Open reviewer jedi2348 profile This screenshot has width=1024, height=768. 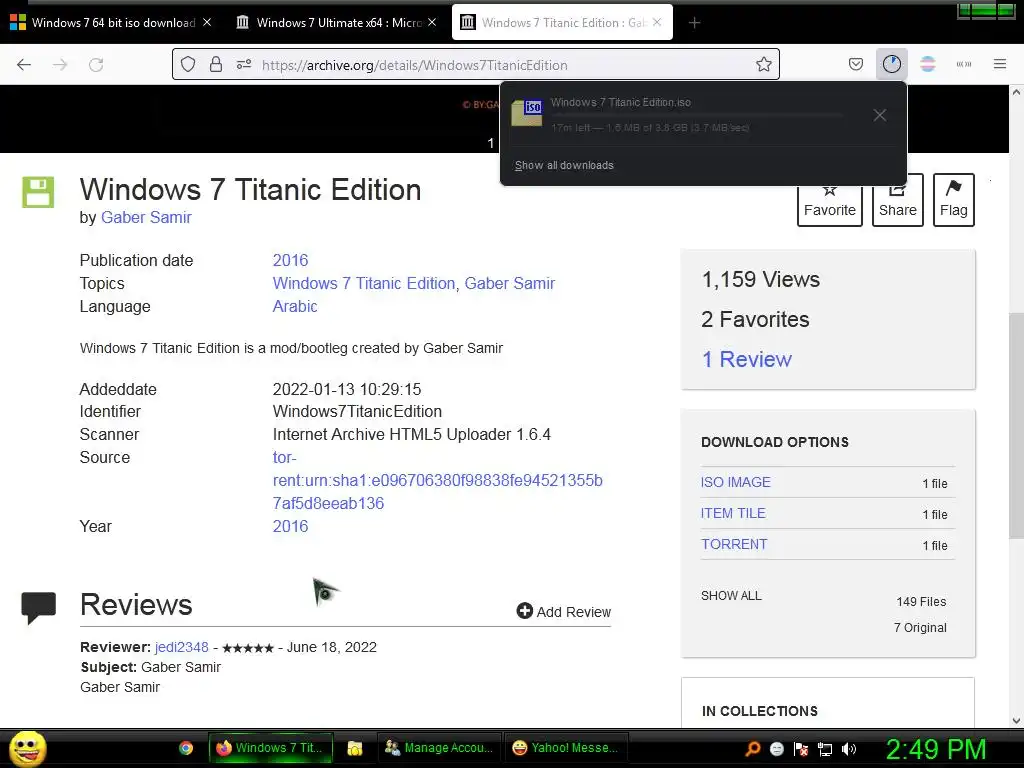point(182,647)
